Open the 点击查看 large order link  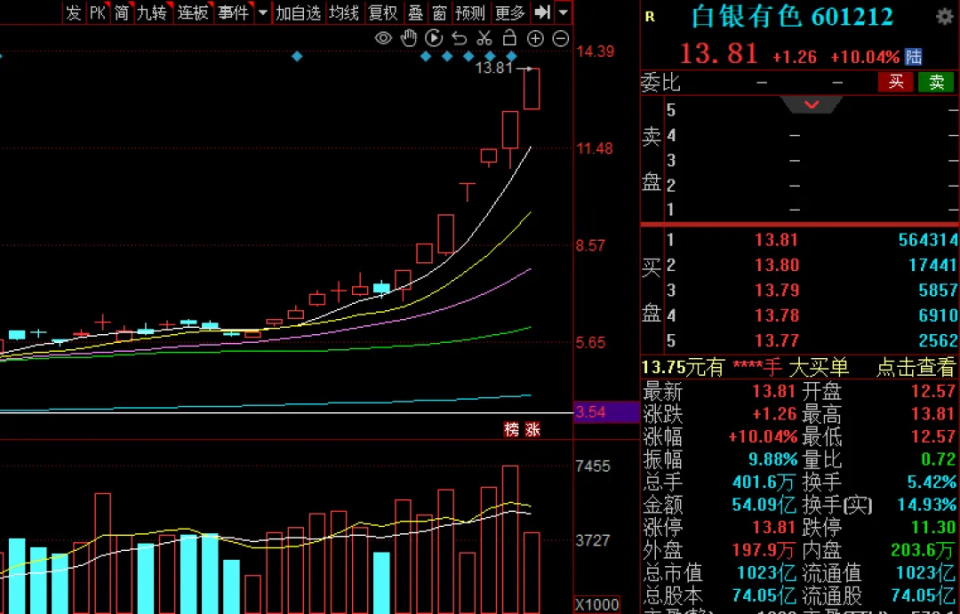[x=915, y=367]
